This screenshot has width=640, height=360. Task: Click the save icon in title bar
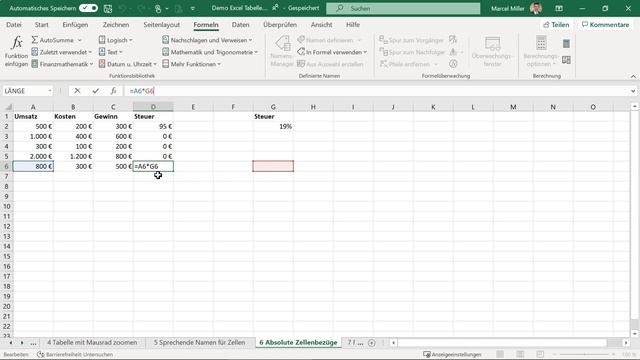108,8
